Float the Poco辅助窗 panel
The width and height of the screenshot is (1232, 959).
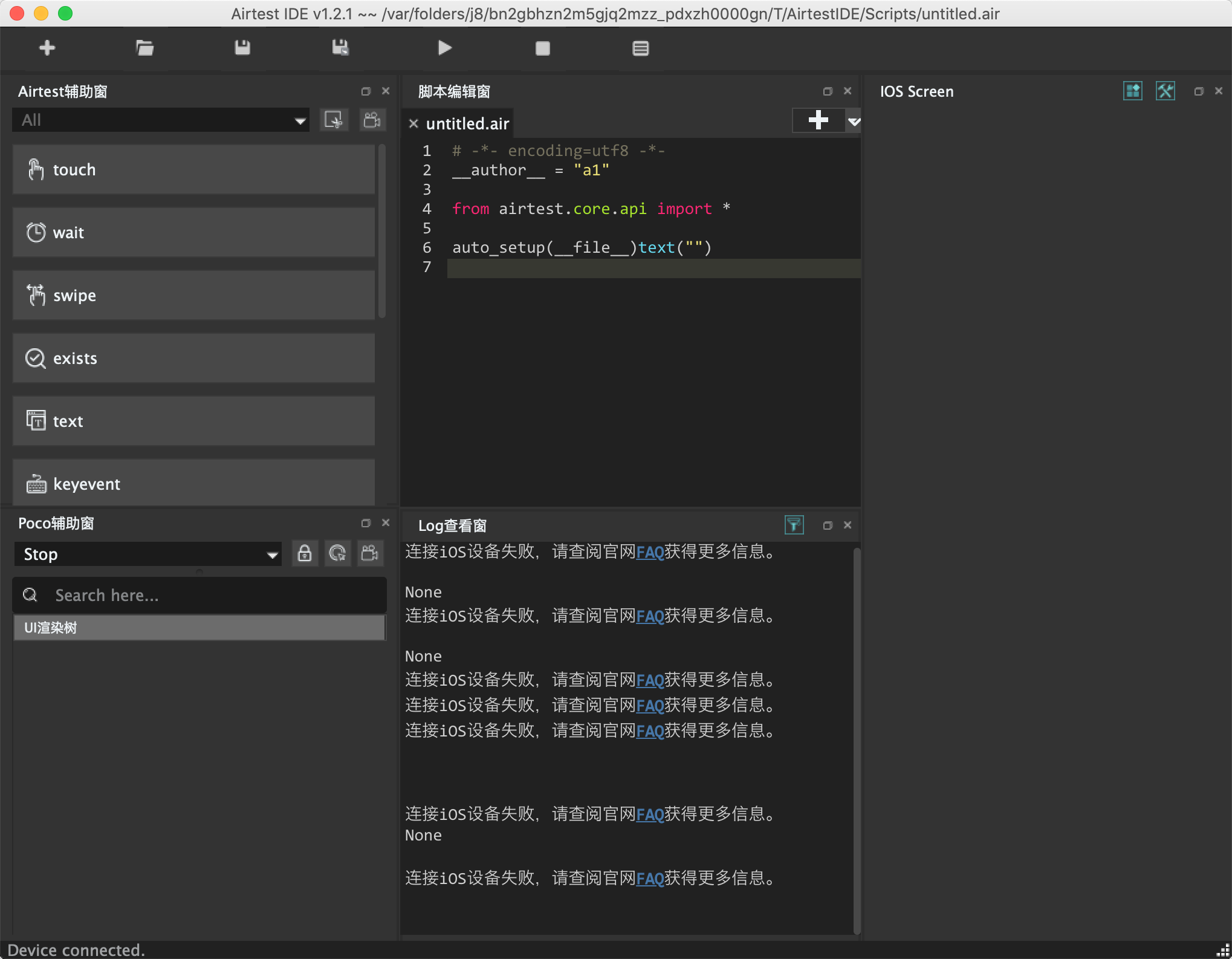tap(366, 523)
